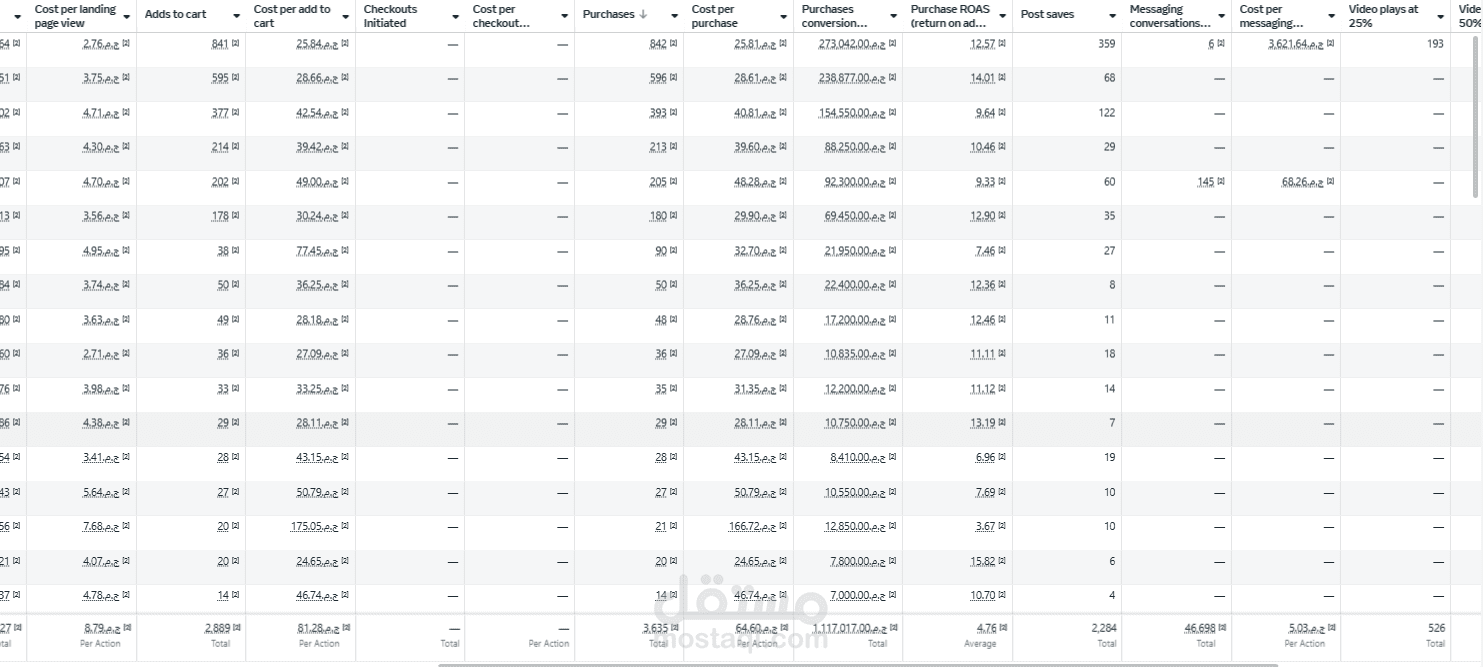Click the 122 post saves value
This screenshot has height=667, width=1483.
(x=1106, y=113)
